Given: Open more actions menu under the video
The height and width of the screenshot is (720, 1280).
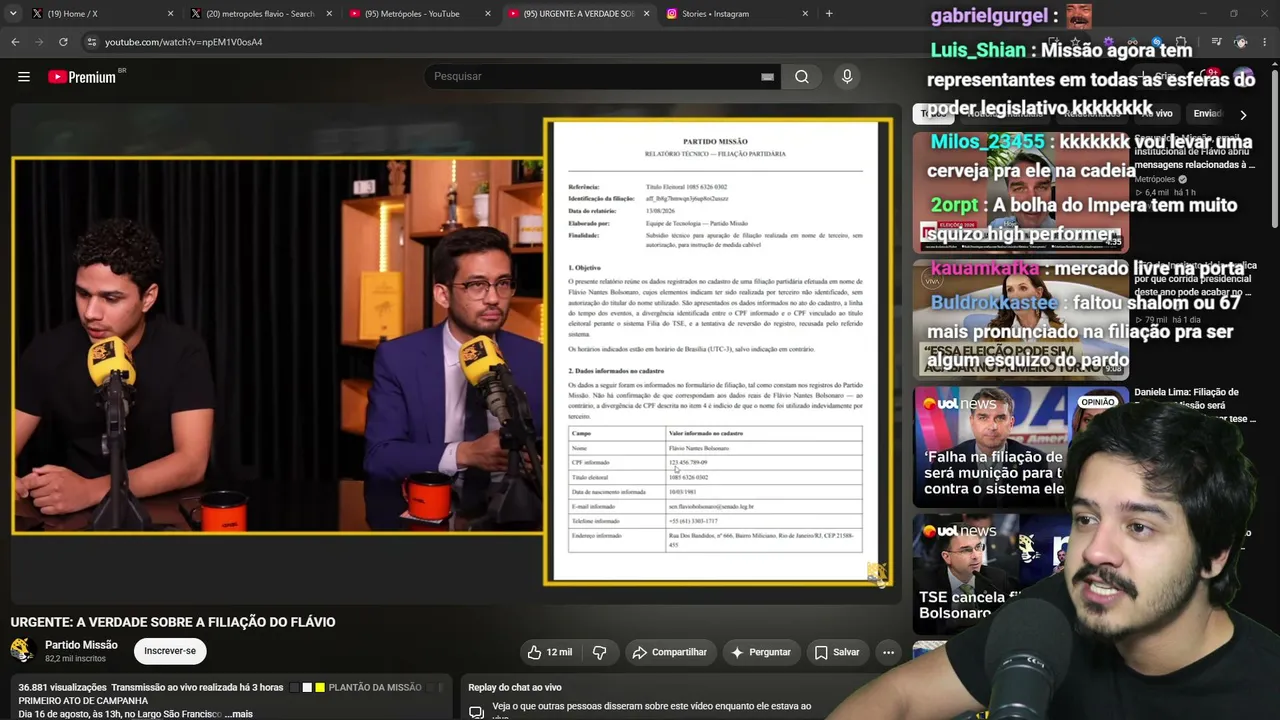Looking at the screenshot, I should (888, 652).
